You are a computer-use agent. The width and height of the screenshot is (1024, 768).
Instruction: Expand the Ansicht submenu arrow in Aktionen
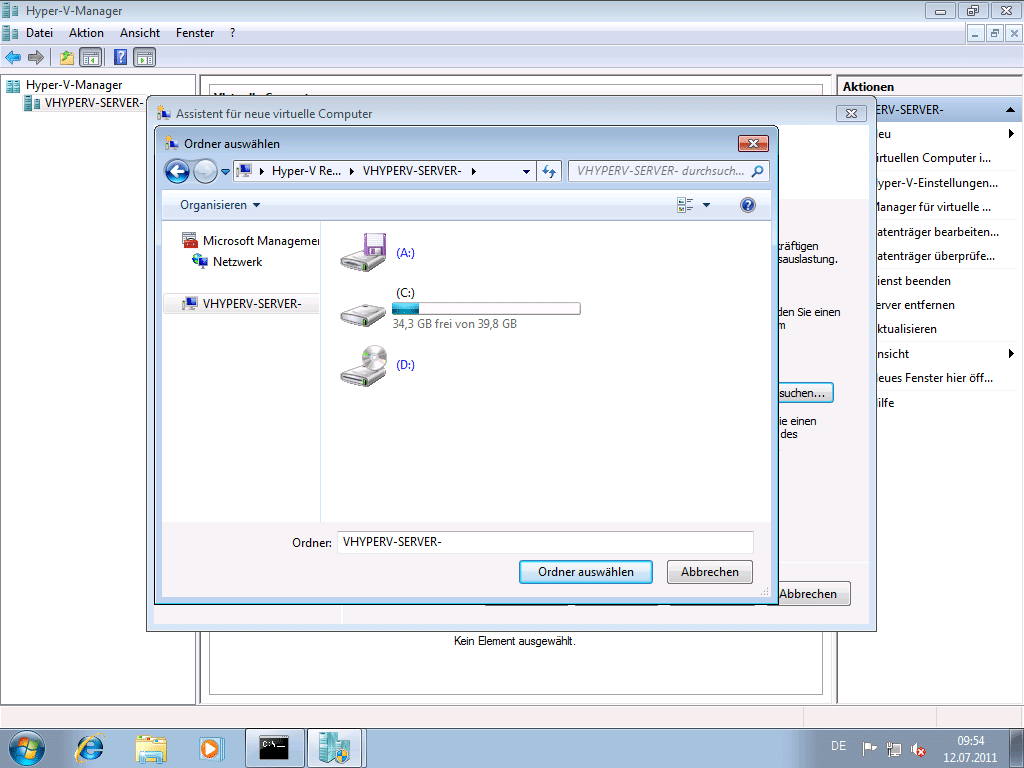tap(1011, 353)
